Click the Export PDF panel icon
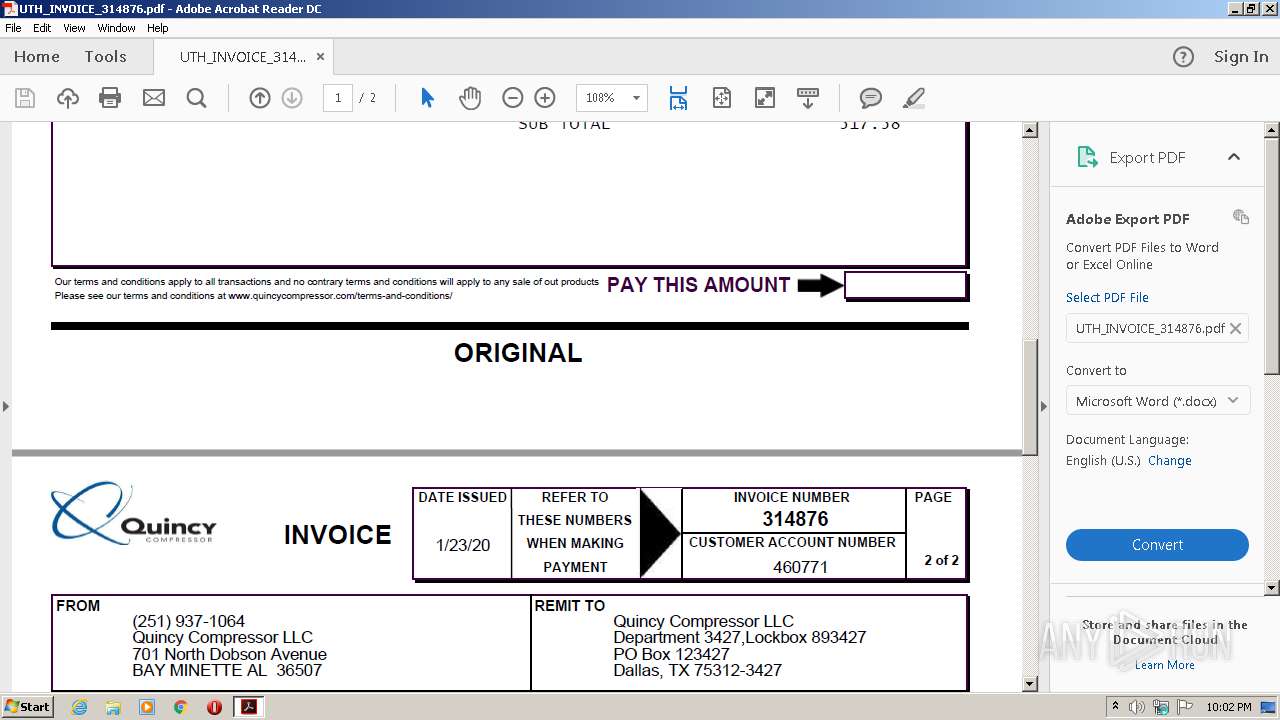The height and width of the screenshot is (720, 1280). click(1087, 157)
